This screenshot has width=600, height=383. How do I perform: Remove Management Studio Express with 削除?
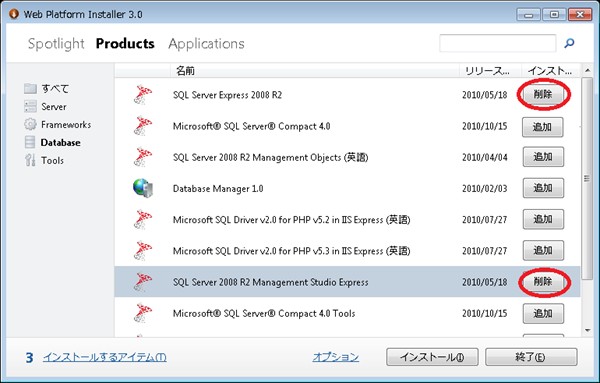pyautogui.click(x=543, y=282)
